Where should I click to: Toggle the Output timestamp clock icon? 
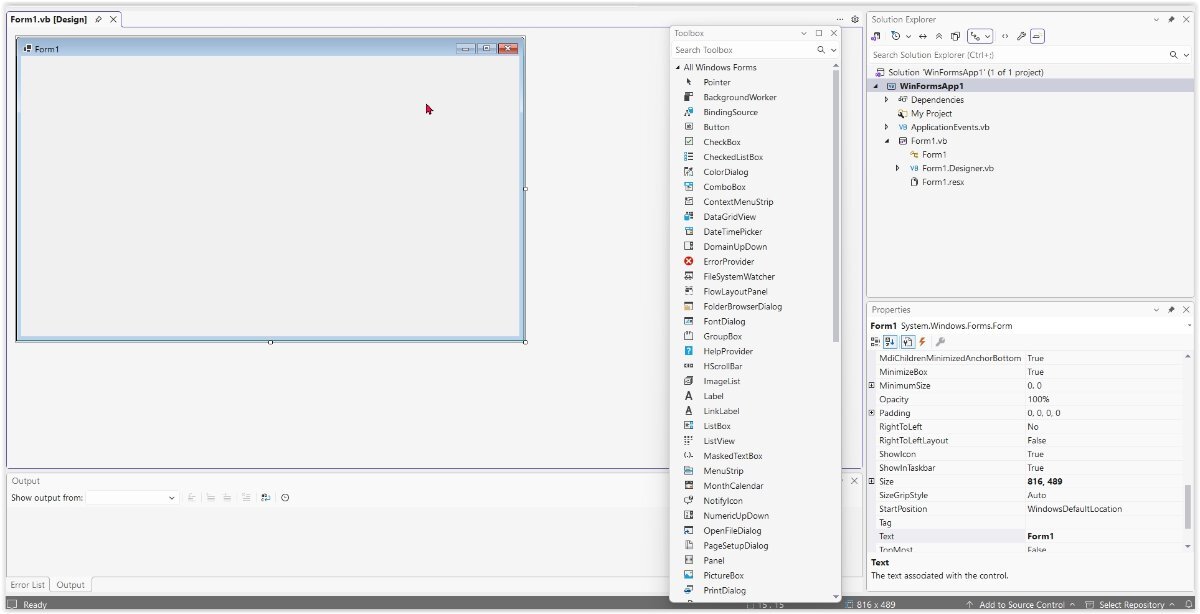point(285,497)
